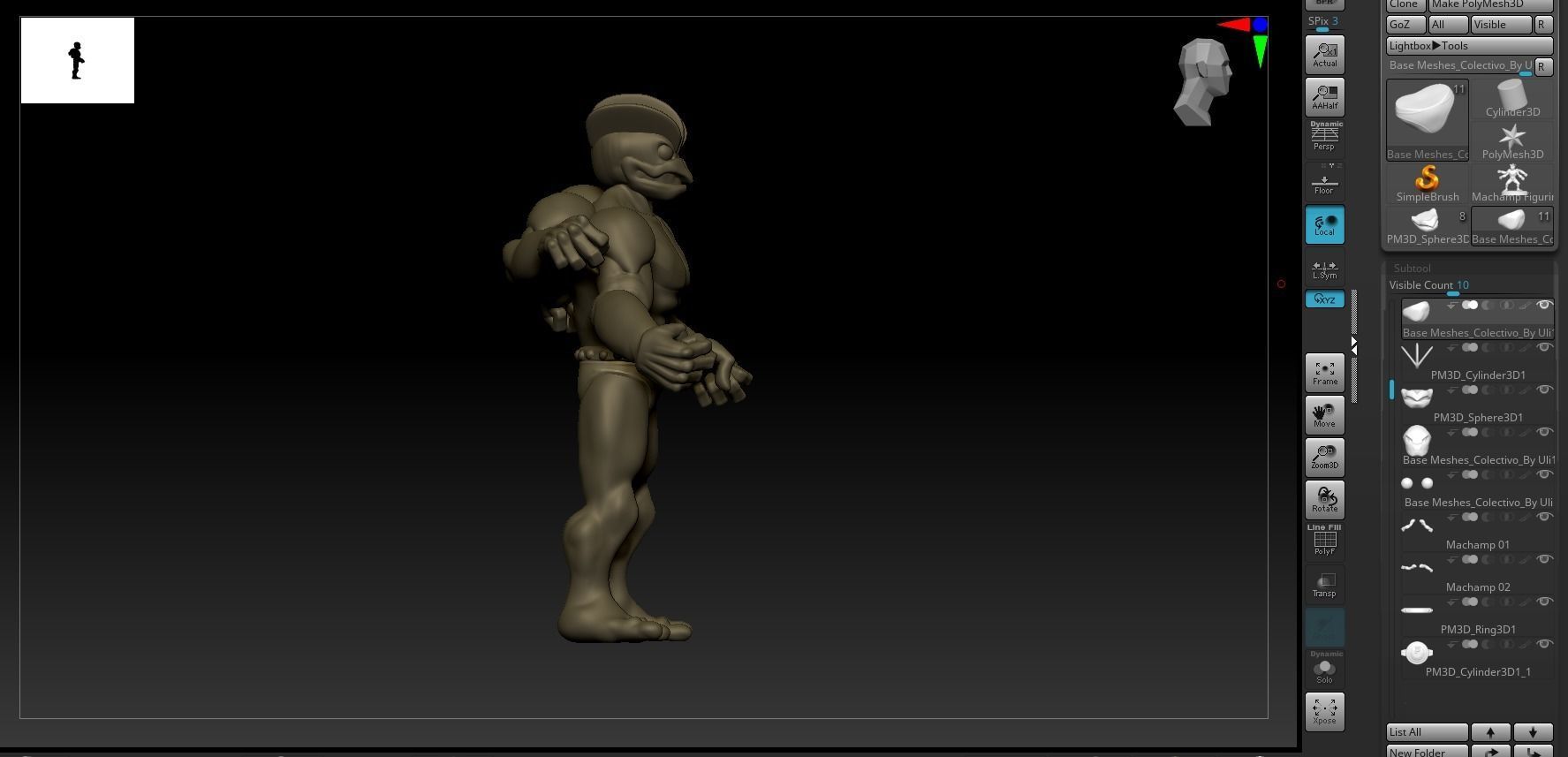
Task: Click the All GoZ button
Action: point(1448,25)
